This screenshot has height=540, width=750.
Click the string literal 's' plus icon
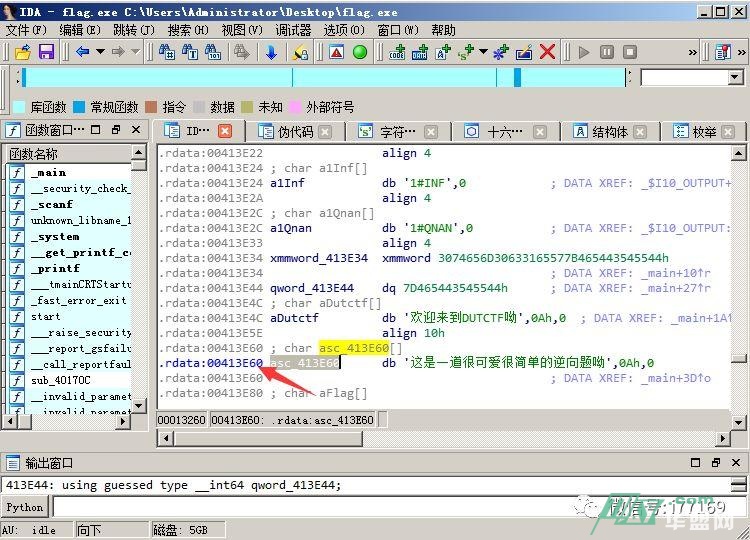coord(465,52)
